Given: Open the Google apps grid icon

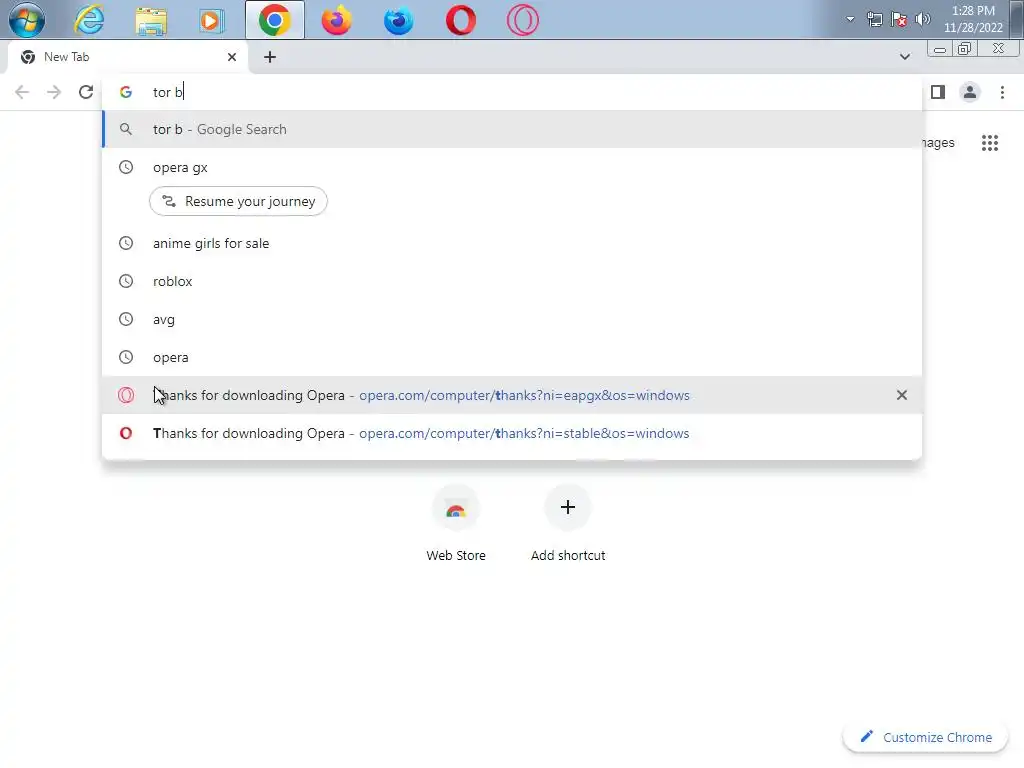Looking at the screenshot, I should pyautogui.click(x=990, y=142).
